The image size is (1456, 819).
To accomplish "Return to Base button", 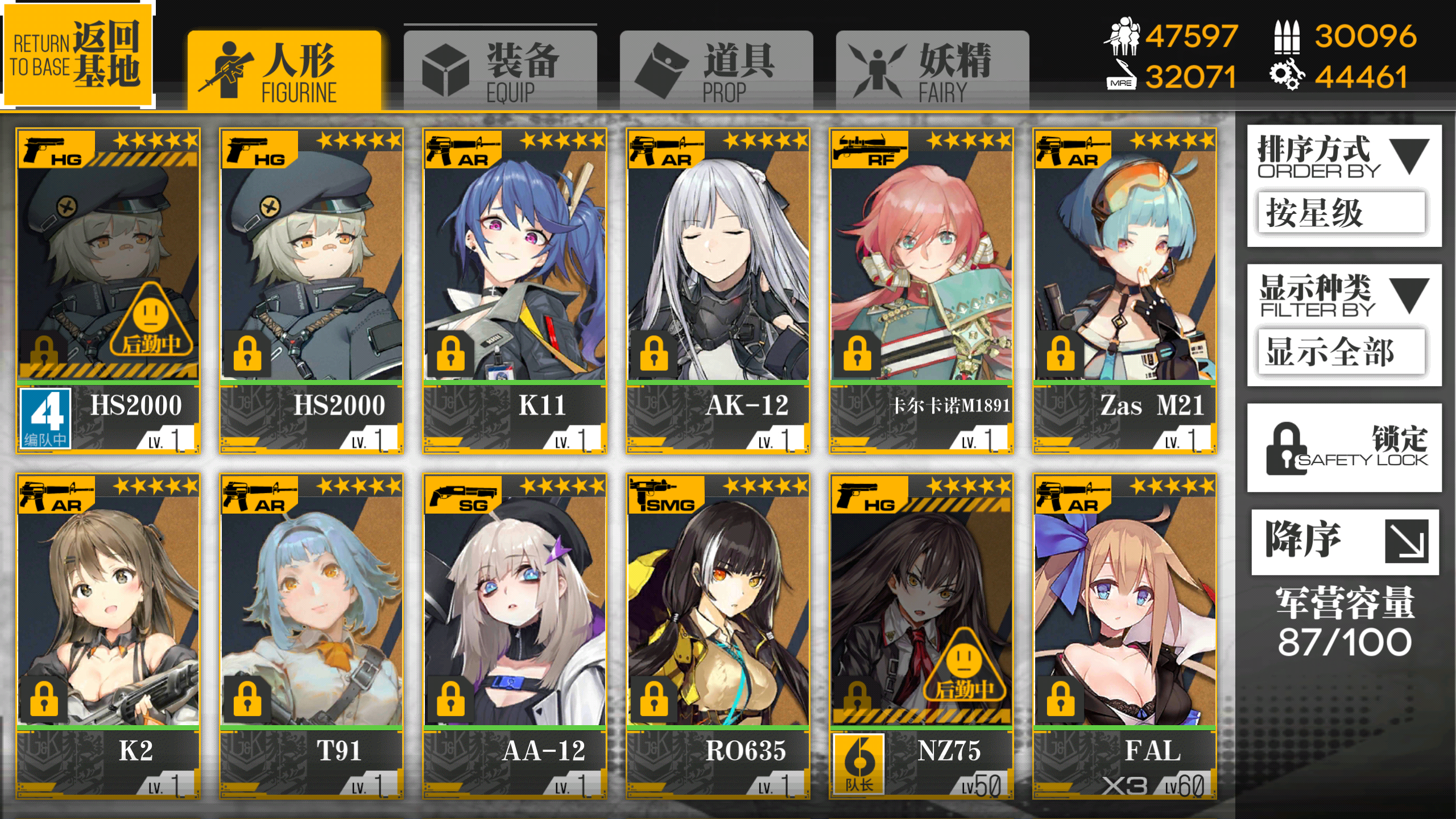I will point(78,55).
